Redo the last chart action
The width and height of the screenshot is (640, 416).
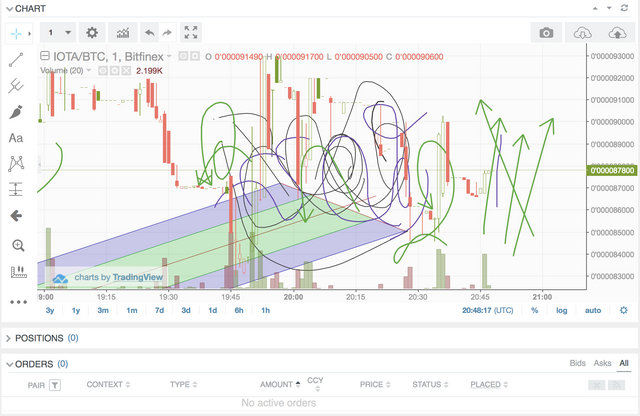point(167,33)
